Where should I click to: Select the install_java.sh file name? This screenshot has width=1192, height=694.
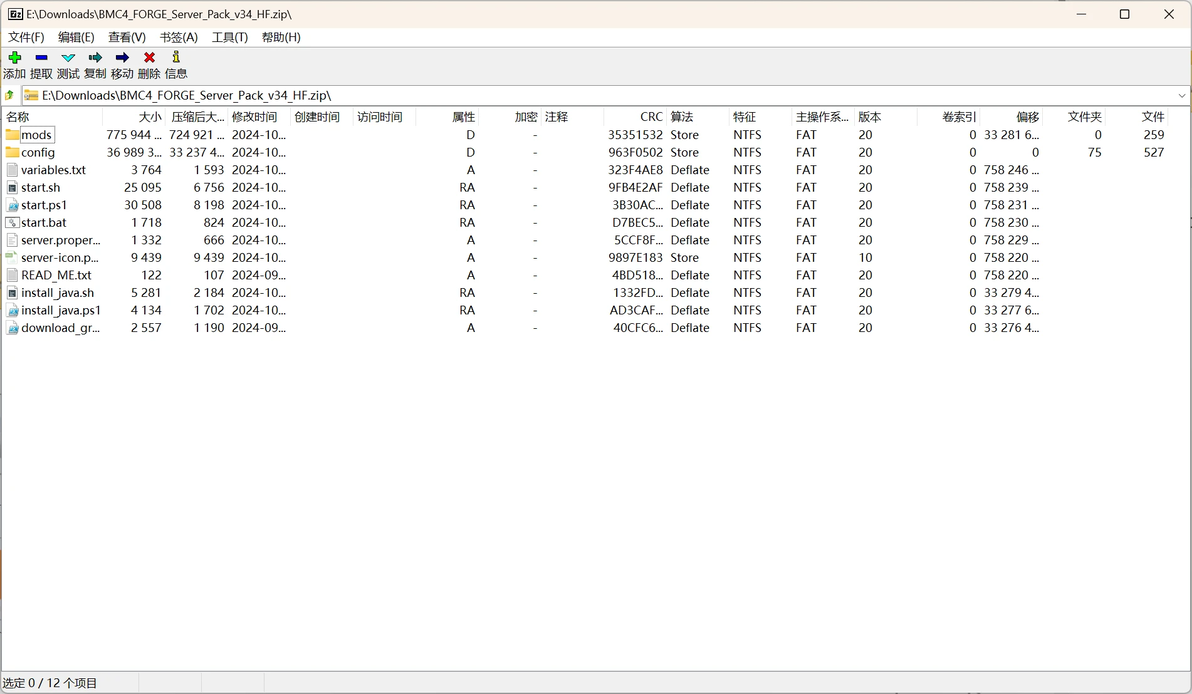(58, 293)
